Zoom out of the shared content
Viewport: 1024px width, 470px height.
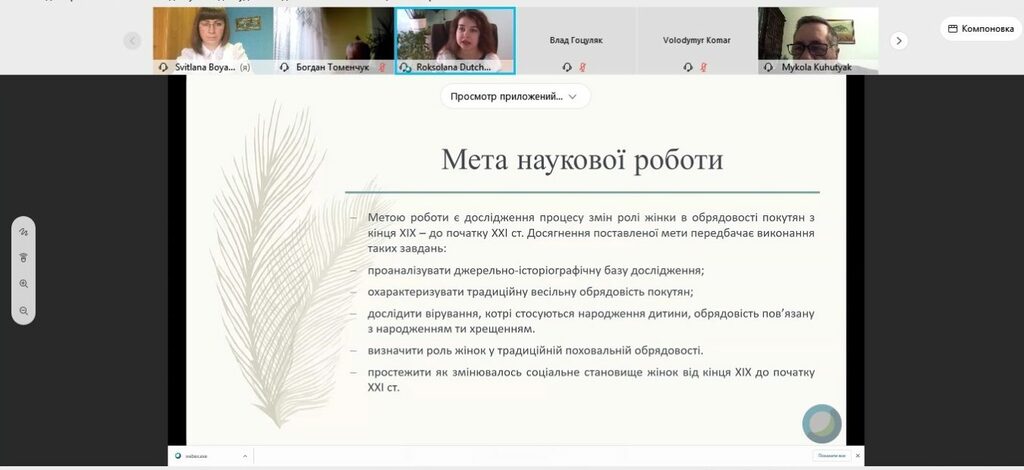(23, 310)
